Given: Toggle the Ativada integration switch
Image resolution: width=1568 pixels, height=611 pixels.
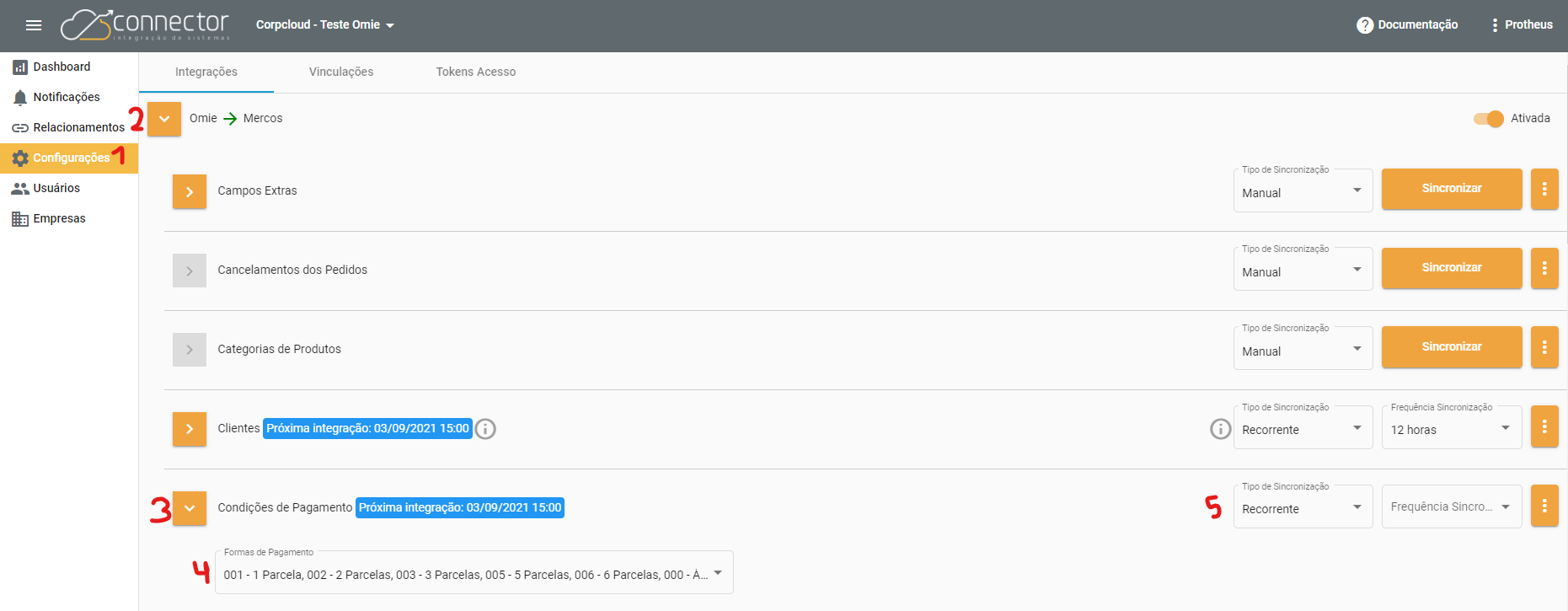Looking at the screenshot, I should 1489,119.
